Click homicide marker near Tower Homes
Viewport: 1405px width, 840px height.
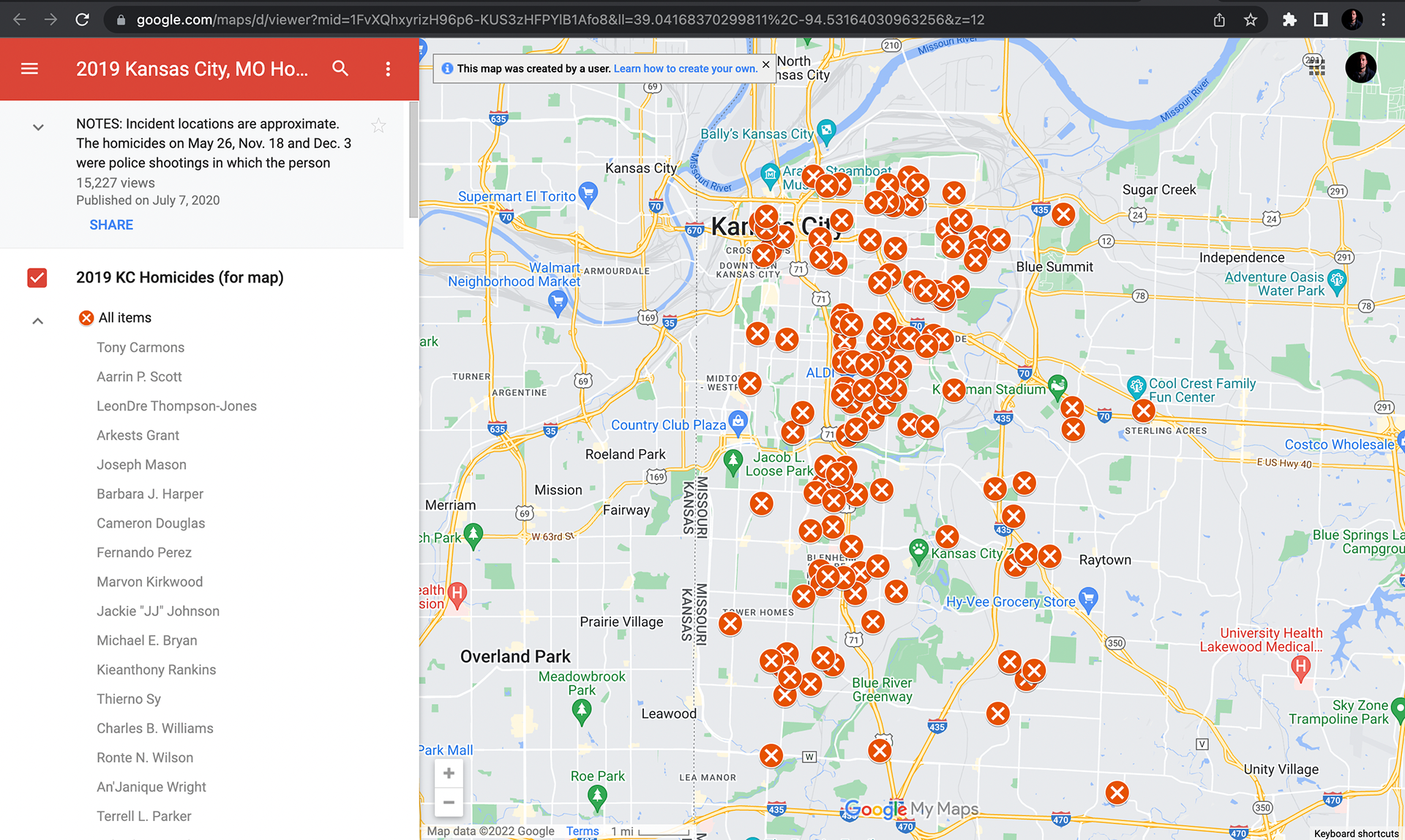pos(730,623)
